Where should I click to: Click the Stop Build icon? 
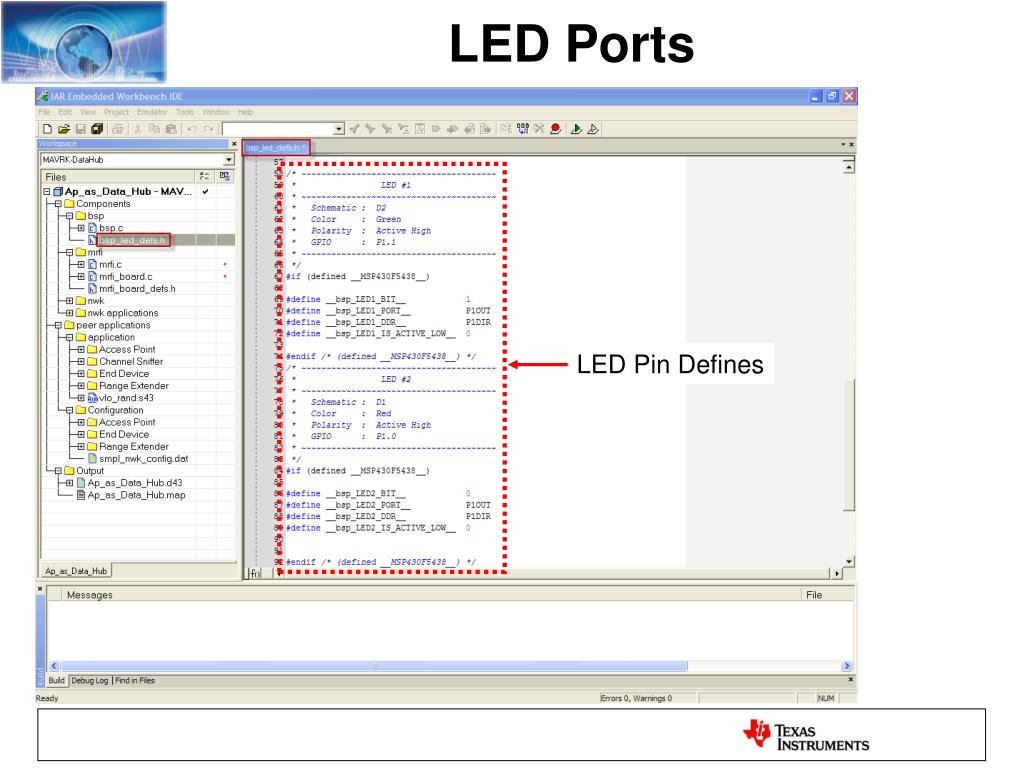coord(539,129)
